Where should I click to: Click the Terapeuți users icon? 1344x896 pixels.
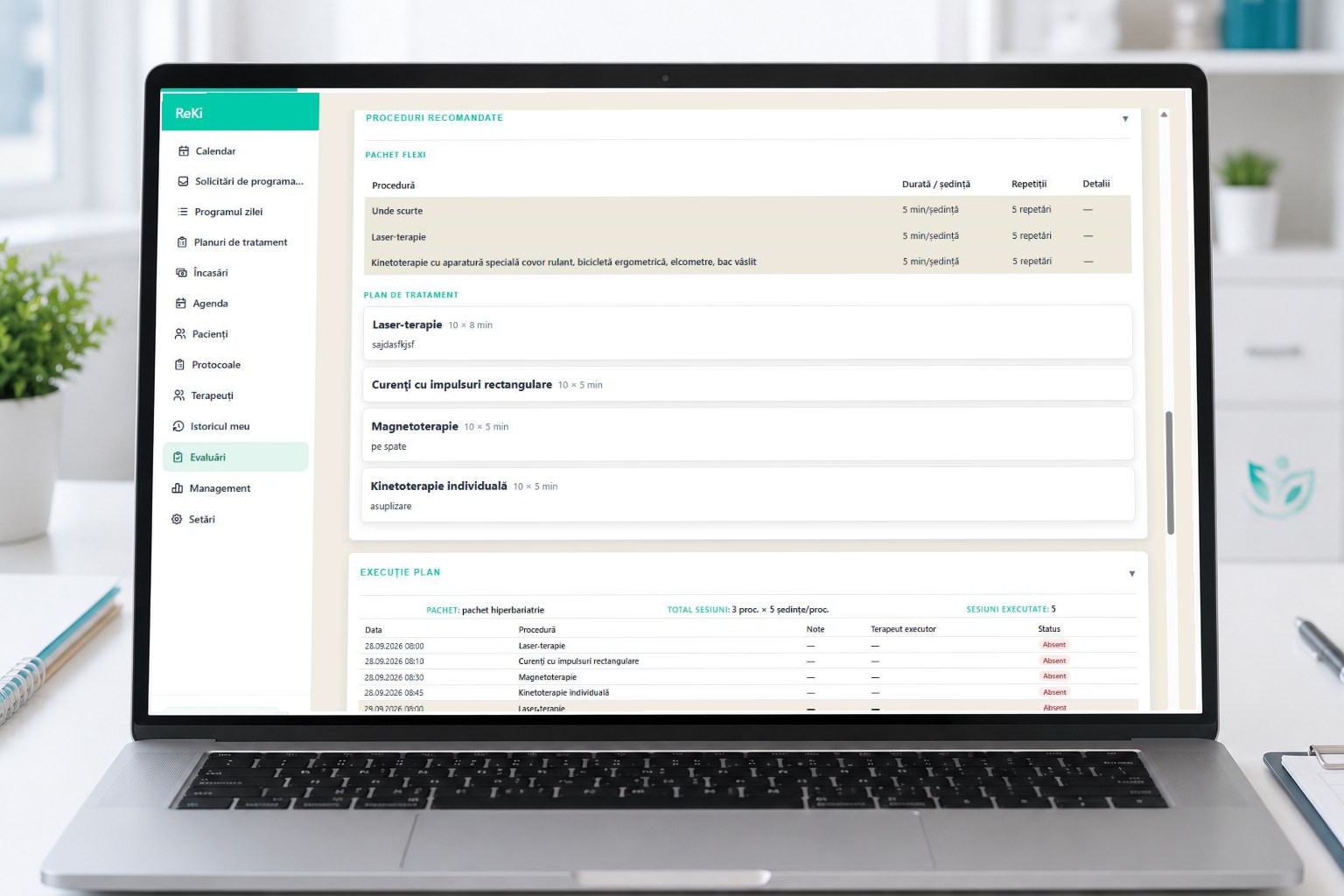click(179, 395)
